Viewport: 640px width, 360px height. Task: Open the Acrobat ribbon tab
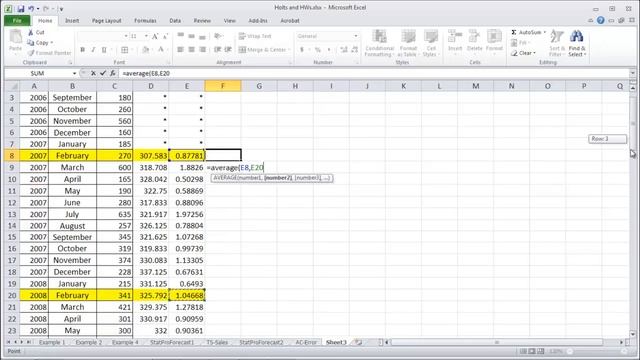point(290,20)
